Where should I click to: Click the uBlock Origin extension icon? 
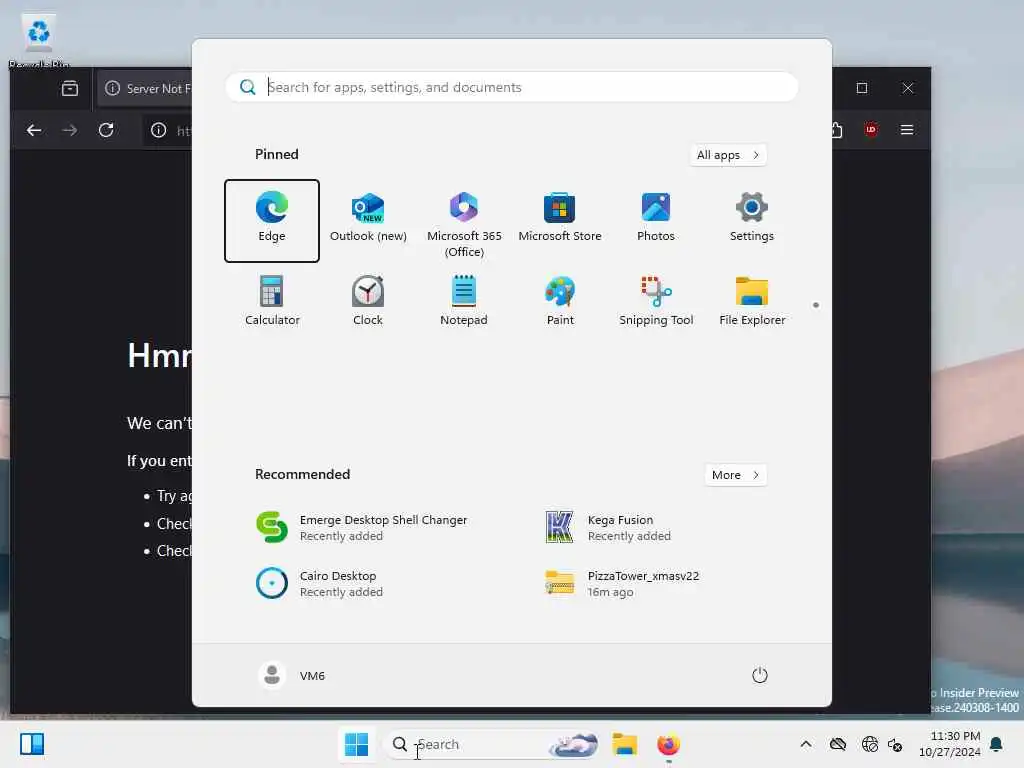click(x=871, y=130)
